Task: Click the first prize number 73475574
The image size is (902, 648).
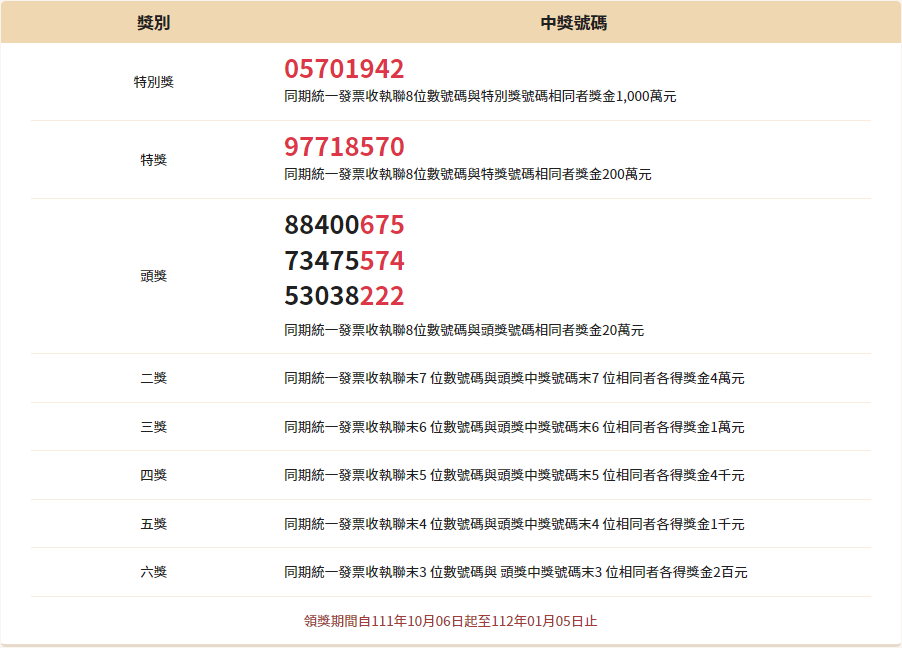Action: pyautogui.click(x=344, y=261)
